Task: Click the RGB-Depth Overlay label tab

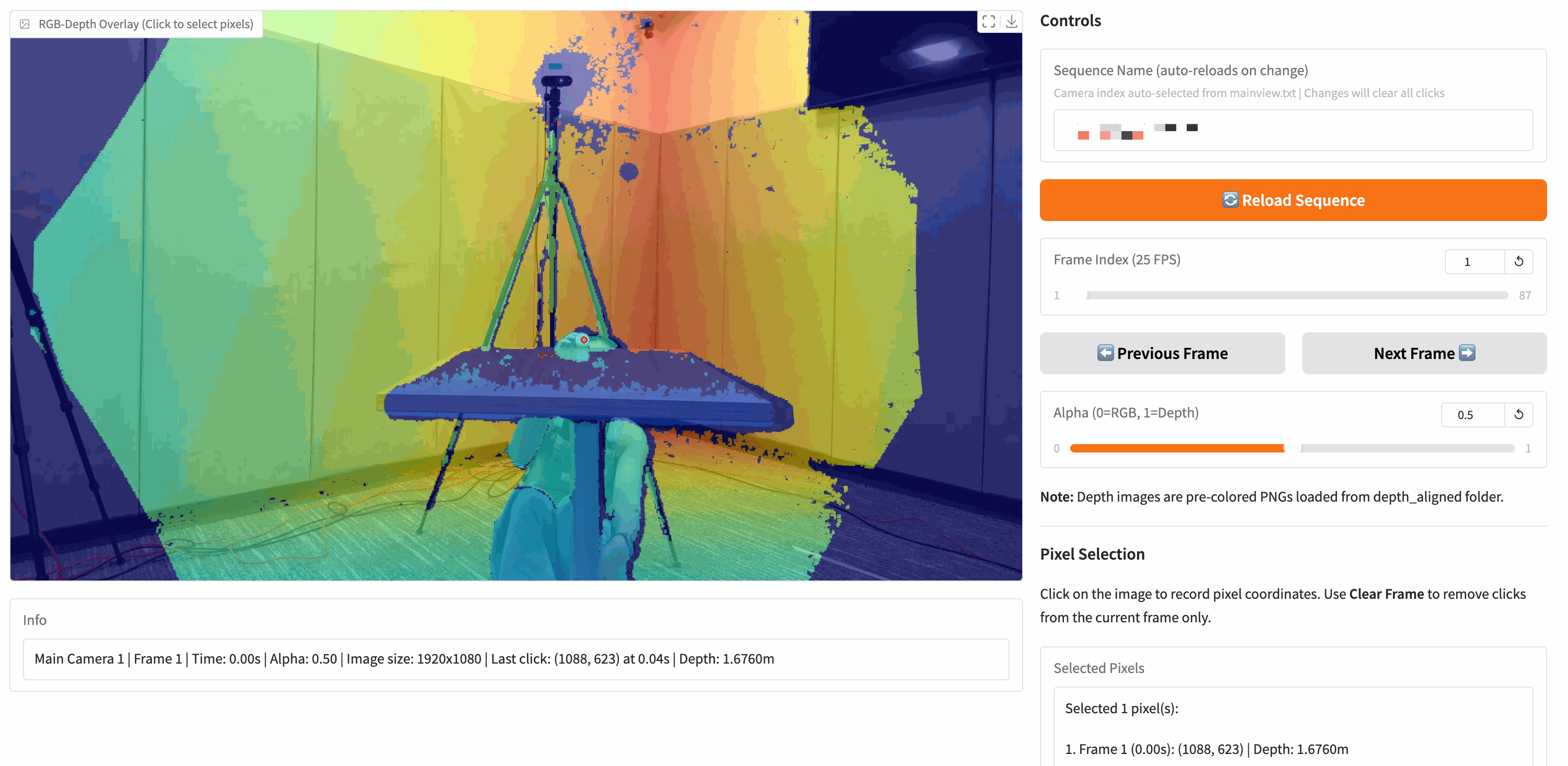Action: tap(146, 25)
